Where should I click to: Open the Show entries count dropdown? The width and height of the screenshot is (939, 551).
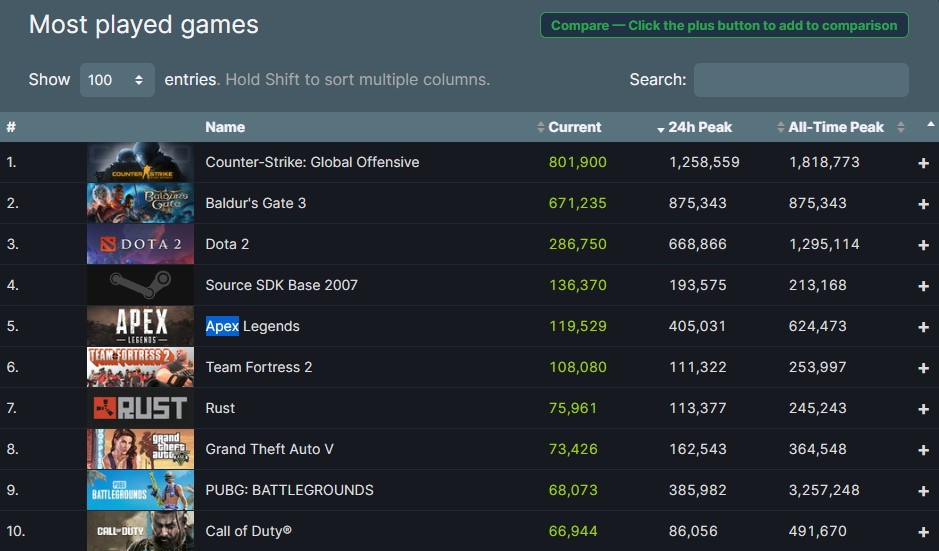click(x=117, y=80)
